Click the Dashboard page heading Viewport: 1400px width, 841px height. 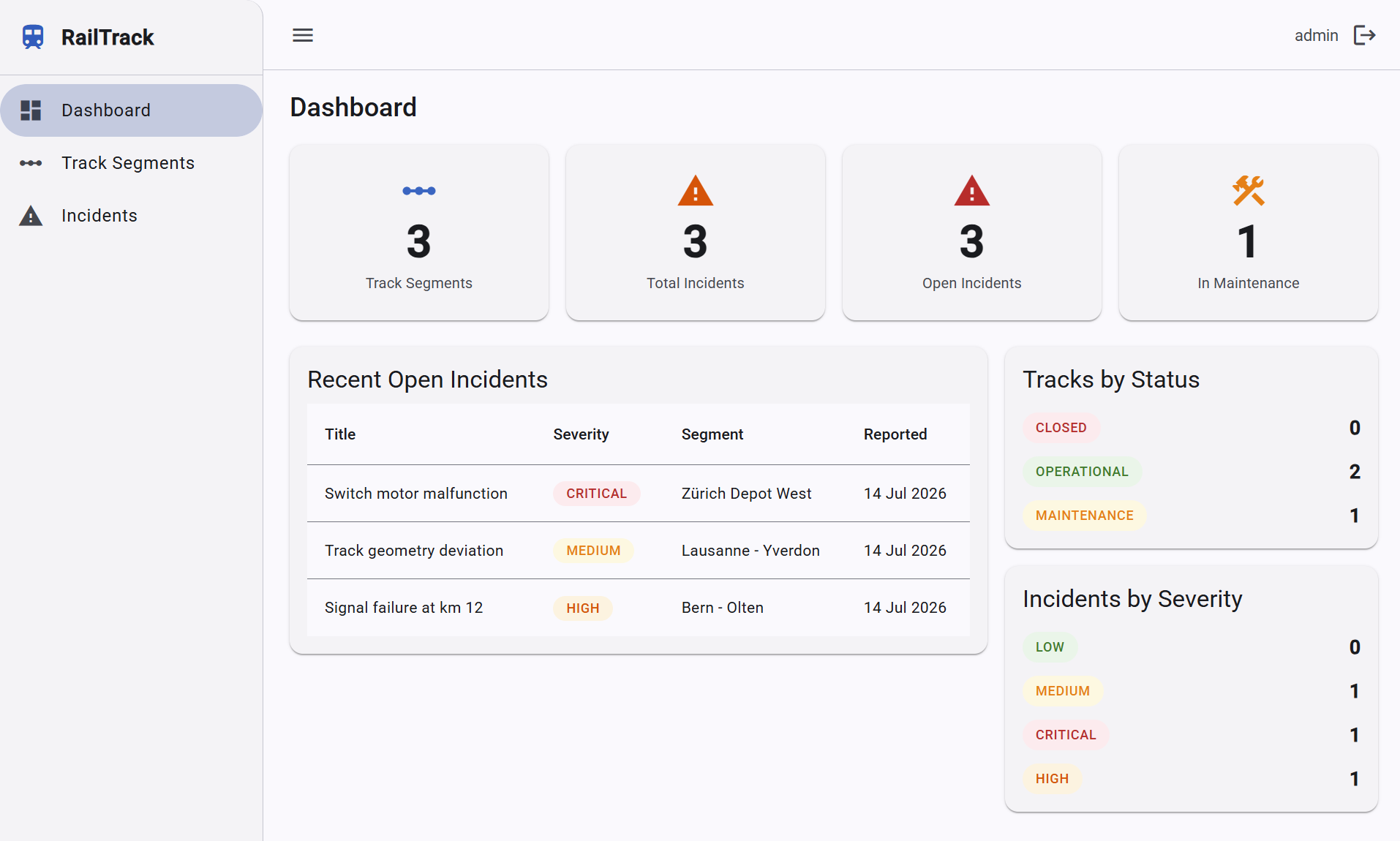point(353,108)
